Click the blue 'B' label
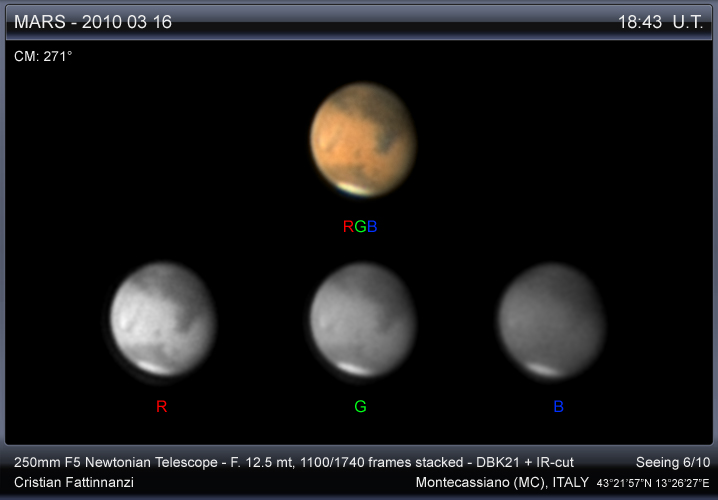 coord(558,406)
